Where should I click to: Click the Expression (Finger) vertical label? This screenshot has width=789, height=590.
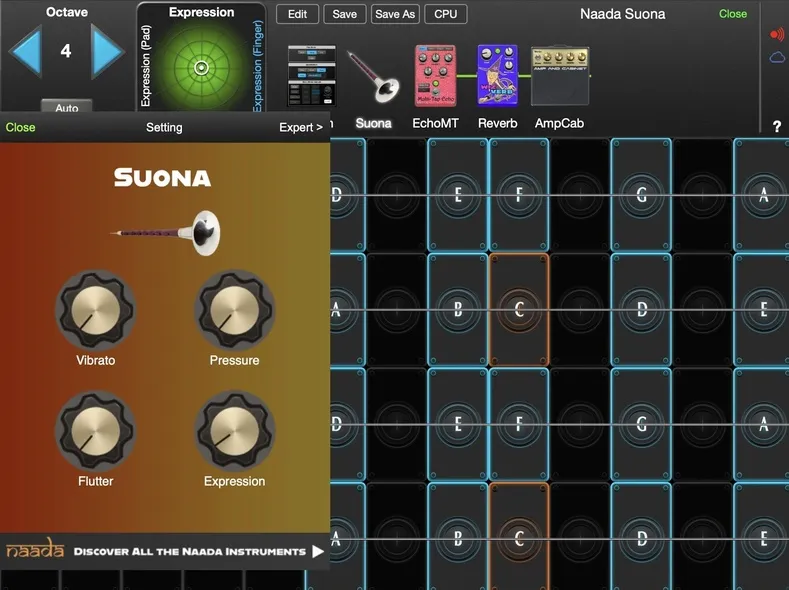point(258,65)
